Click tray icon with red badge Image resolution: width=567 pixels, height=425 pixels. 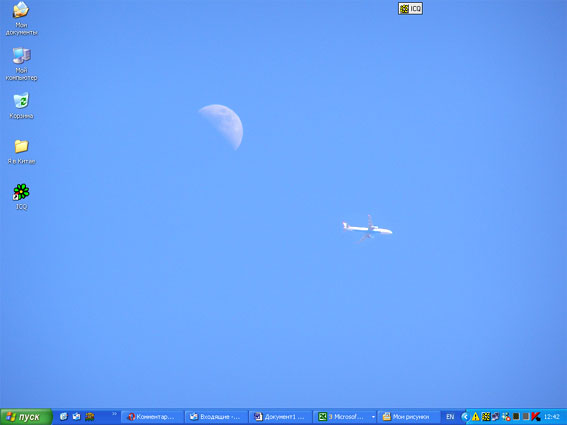click(x=506, y=417)
